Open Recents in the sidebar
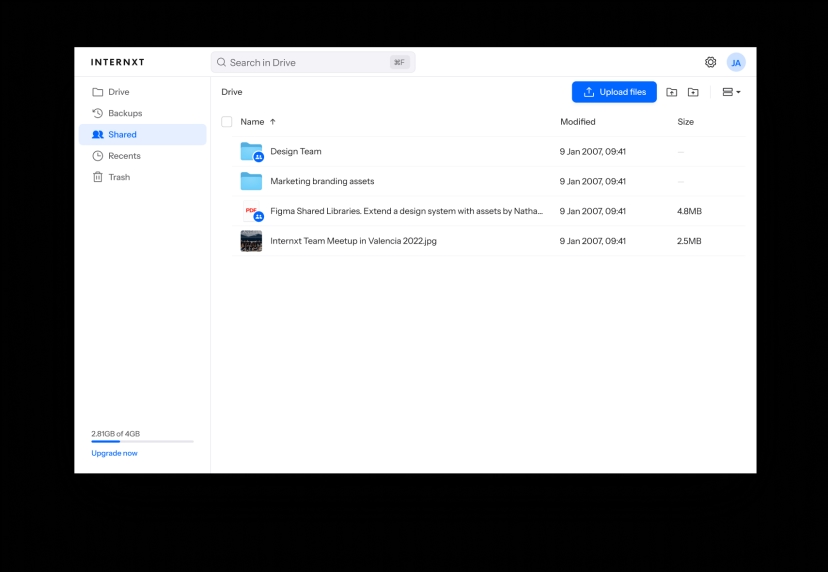This screenshot has width=828, height=572. pos(124,156)
